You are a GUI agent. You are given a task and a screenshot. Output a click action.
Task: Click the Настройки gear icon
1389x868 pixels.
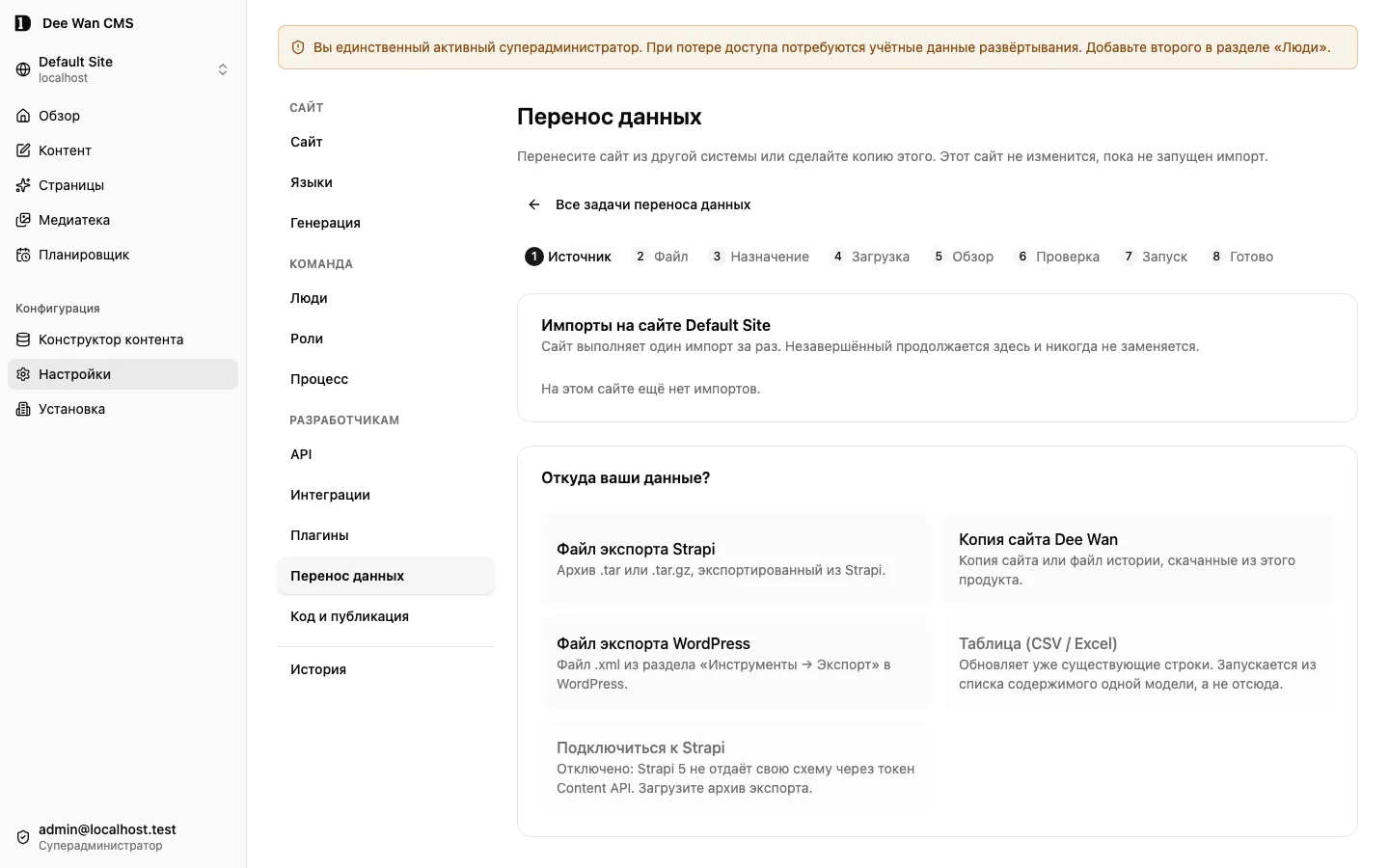point(23,374)
